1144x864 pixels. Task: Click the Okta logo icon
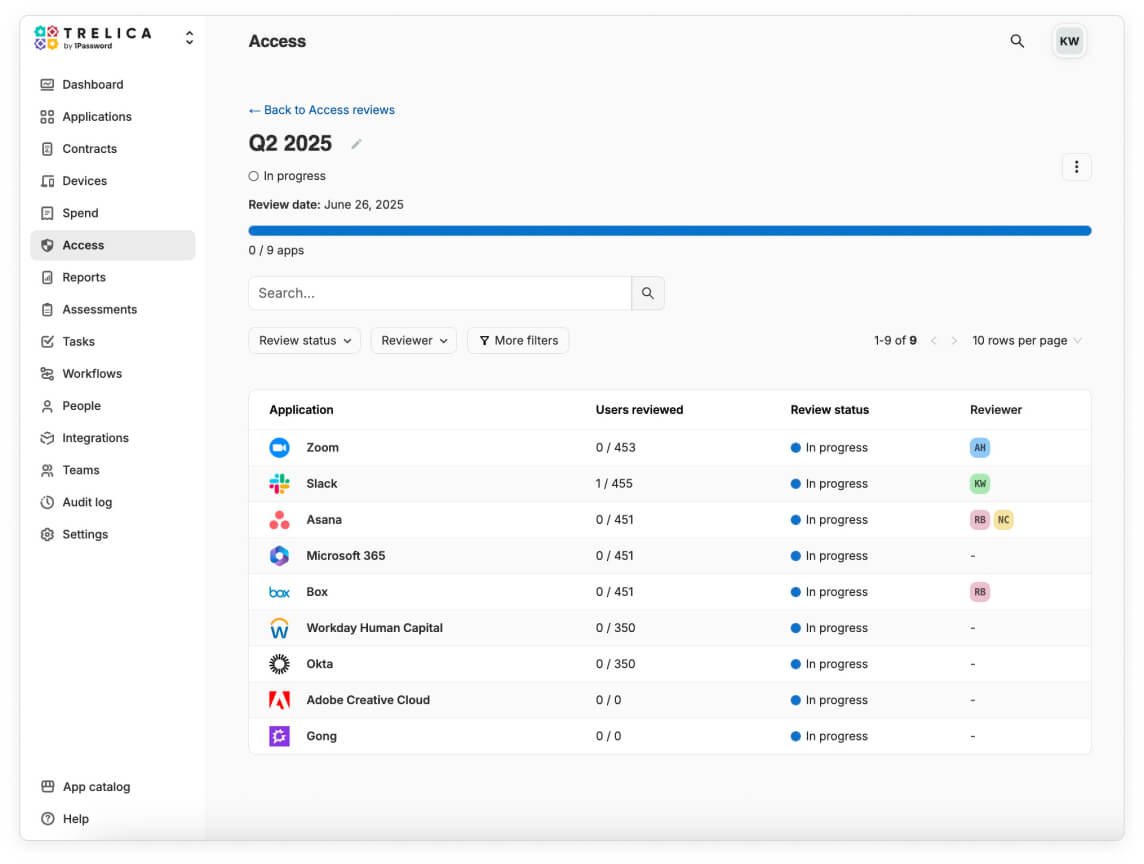(x=279, y=663)
